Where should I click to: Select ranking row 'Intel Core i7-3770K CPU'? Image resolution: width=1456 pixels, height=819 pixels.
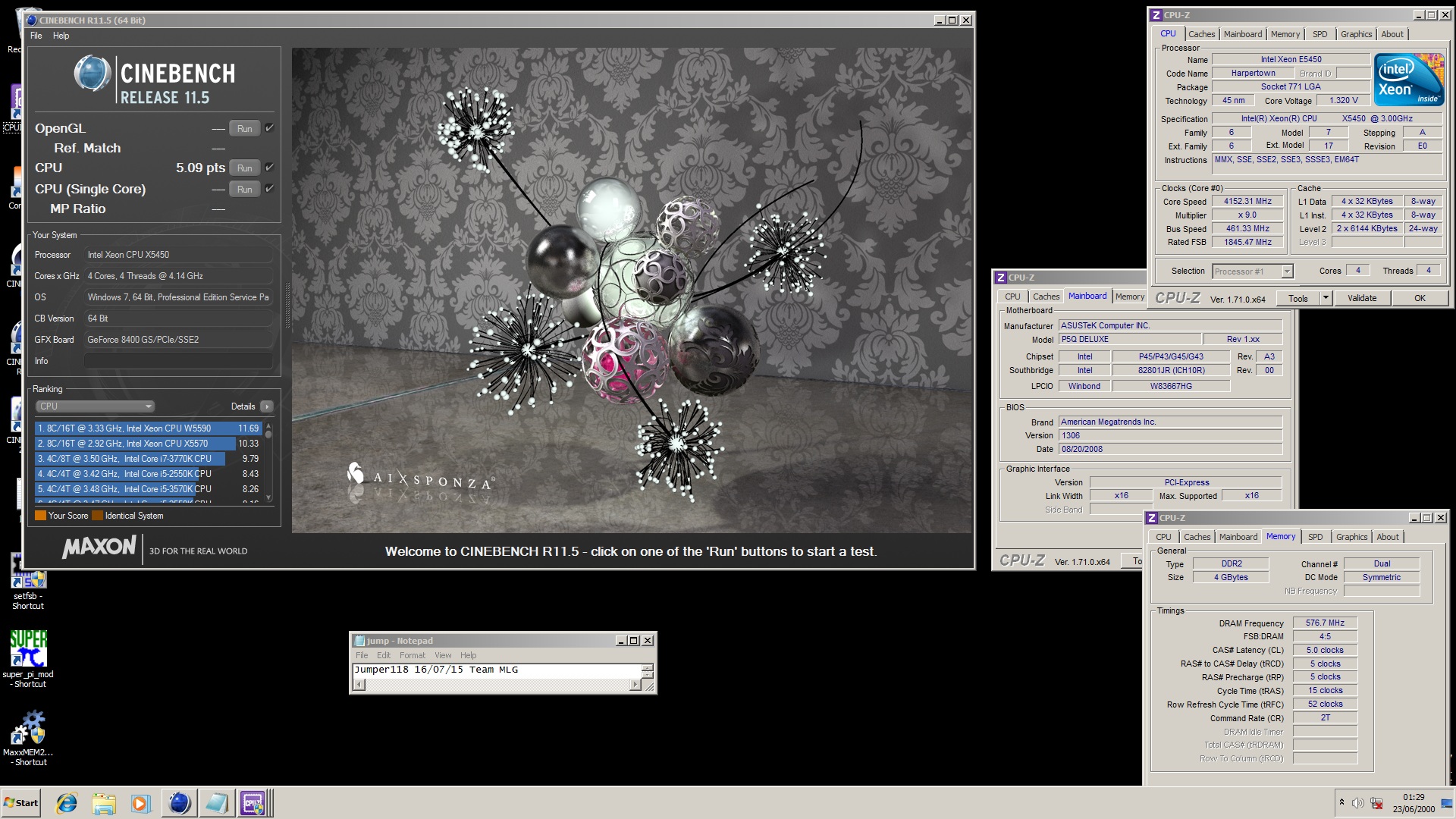click(148, 459)
